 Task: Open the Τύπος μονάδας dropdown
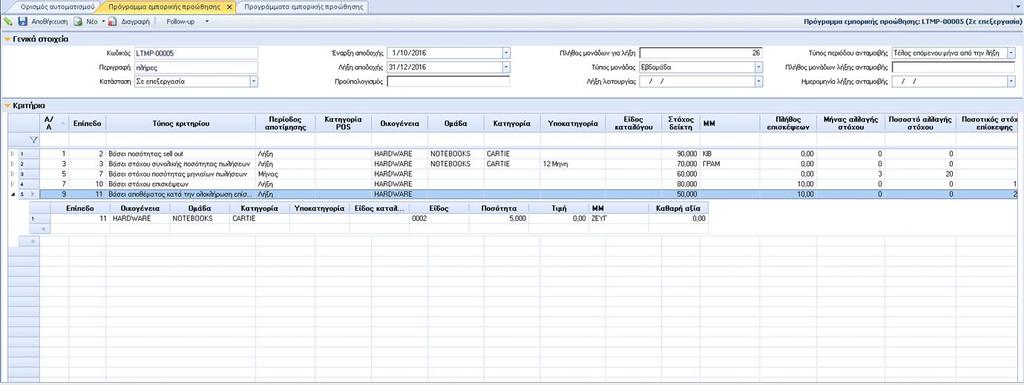pyautogui.click(x=758, y=67)
